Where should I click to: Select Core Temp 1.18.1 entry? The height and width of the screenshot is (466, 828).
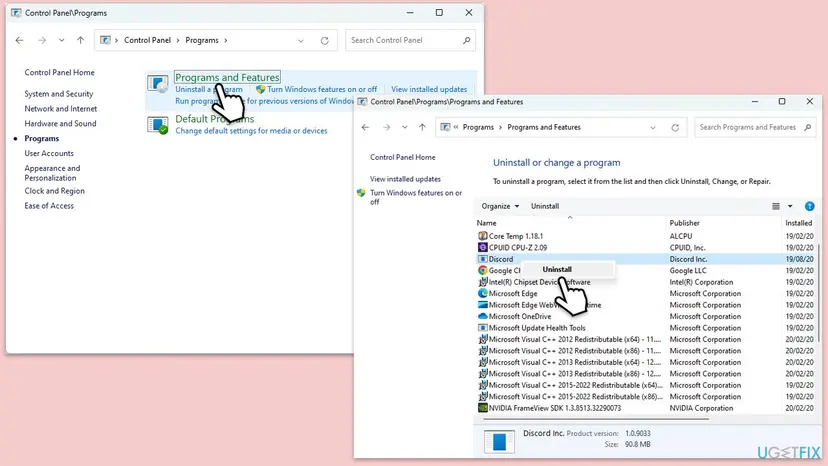tap(515, 236)
